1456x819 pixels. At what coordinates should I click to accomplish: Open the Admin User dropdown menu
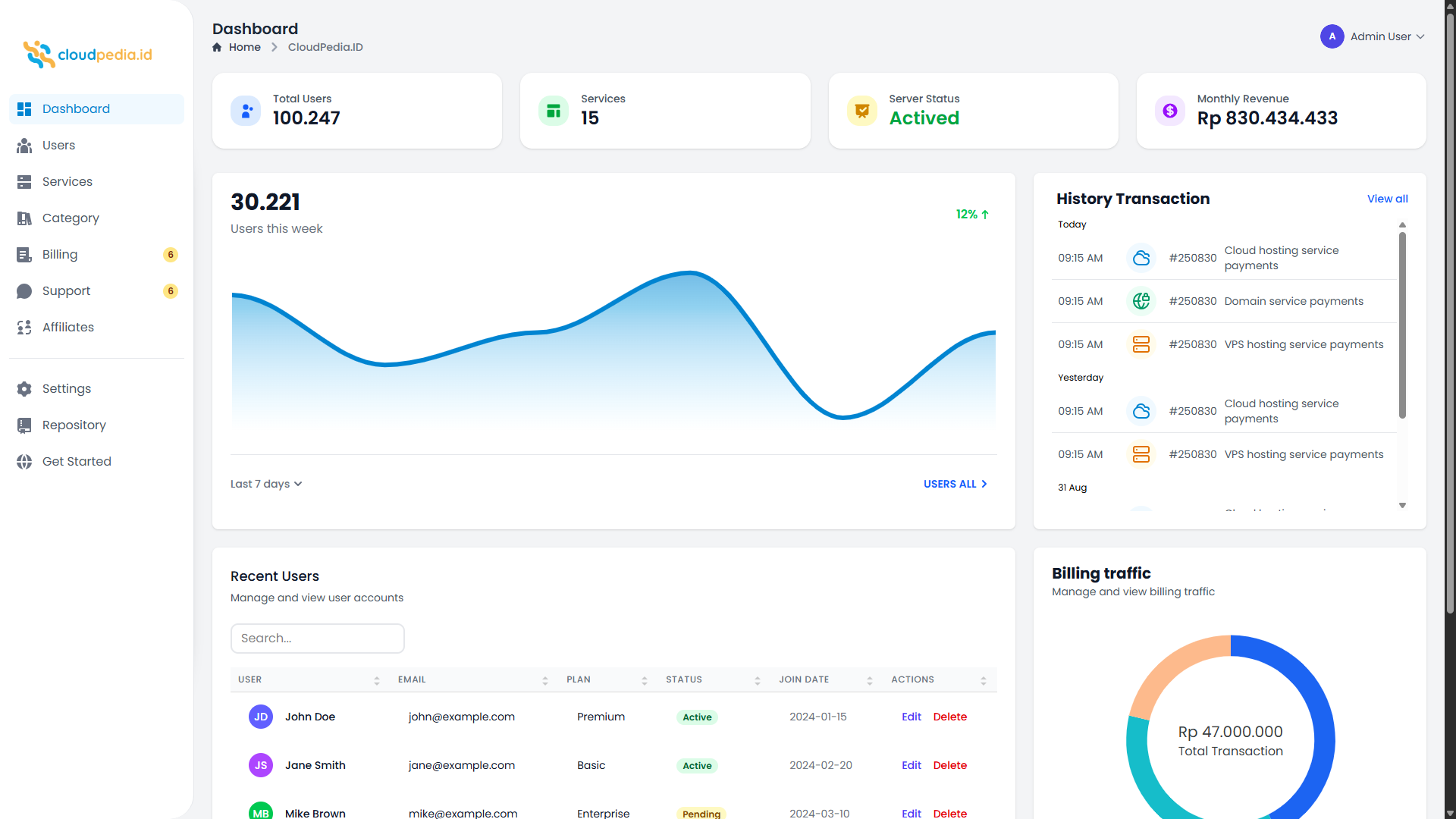click(x=1373, y=36)
